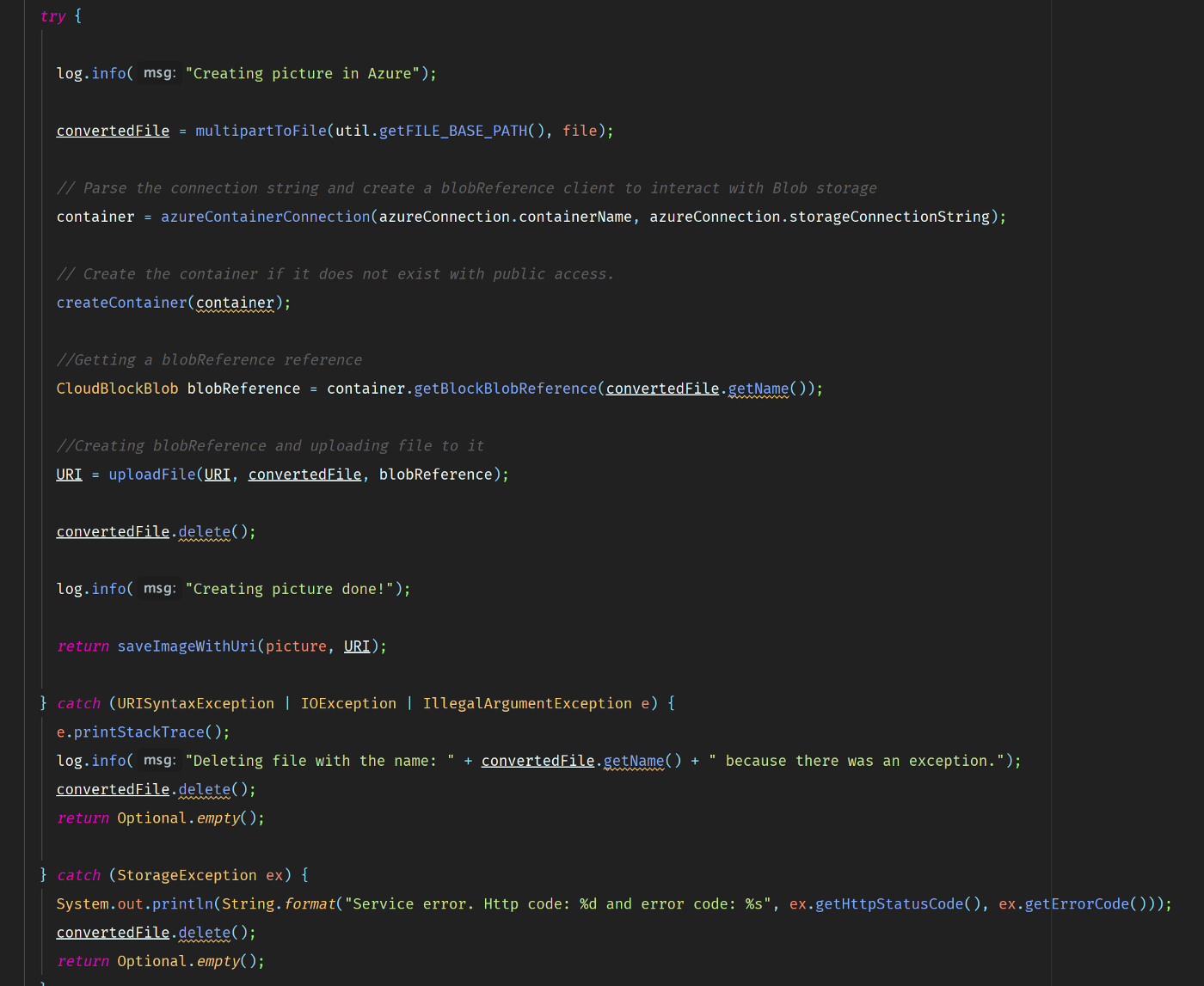1204x986 pixels.
Task: Select the CloudBlockBlob type name
Action: coord(117,389)
